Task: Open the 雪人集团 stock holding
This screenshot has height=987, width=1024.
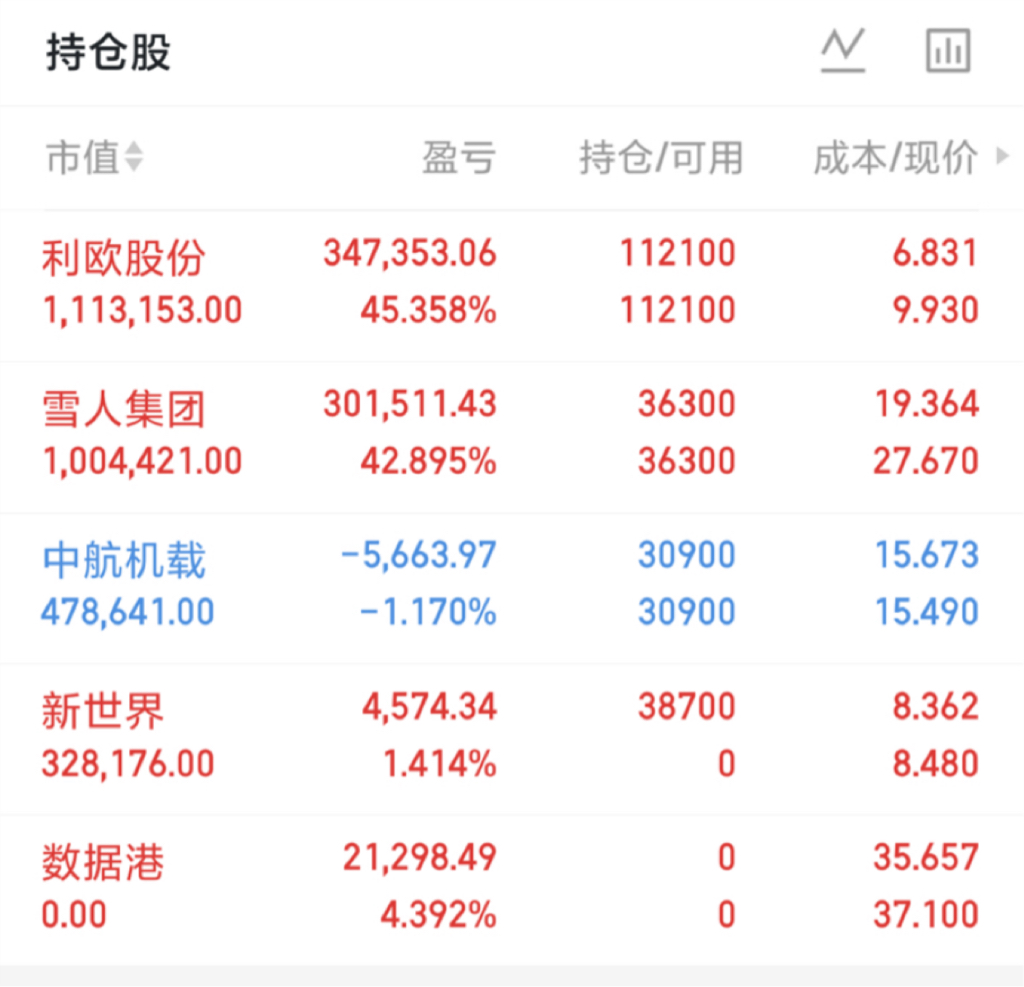Action: [x=124, y=409]
